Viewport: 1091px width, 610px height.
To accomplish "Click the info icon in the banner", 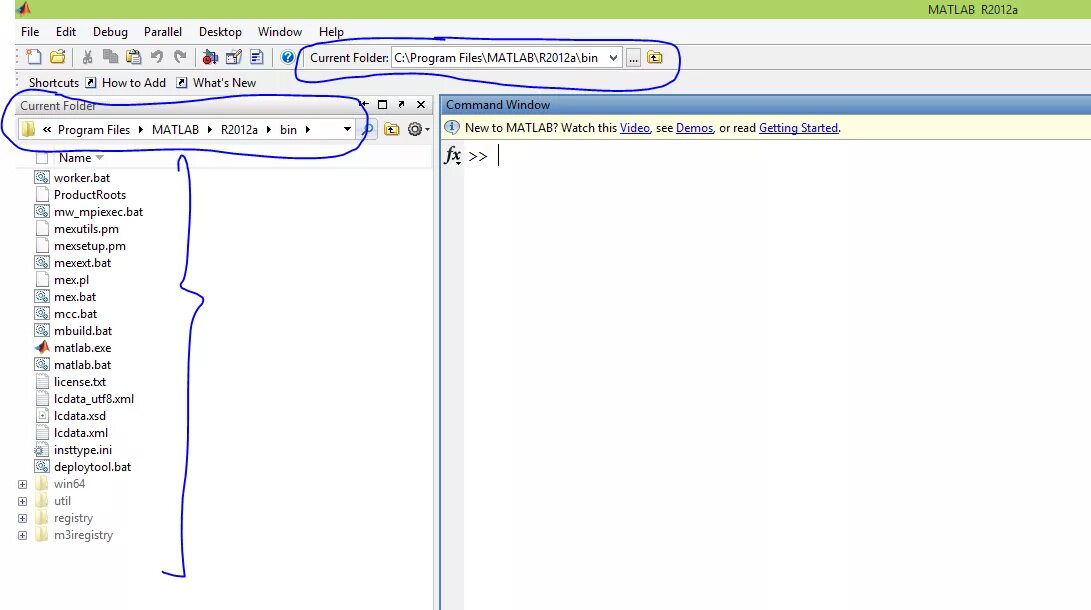I will (452, 127).
